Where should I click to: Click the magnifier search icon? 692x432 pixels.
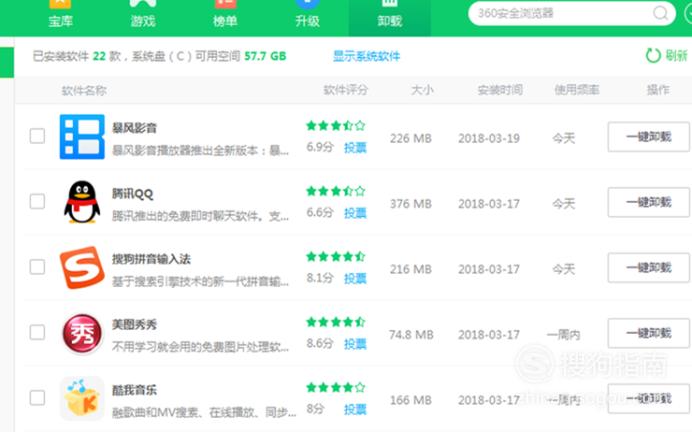click(660, 13)
